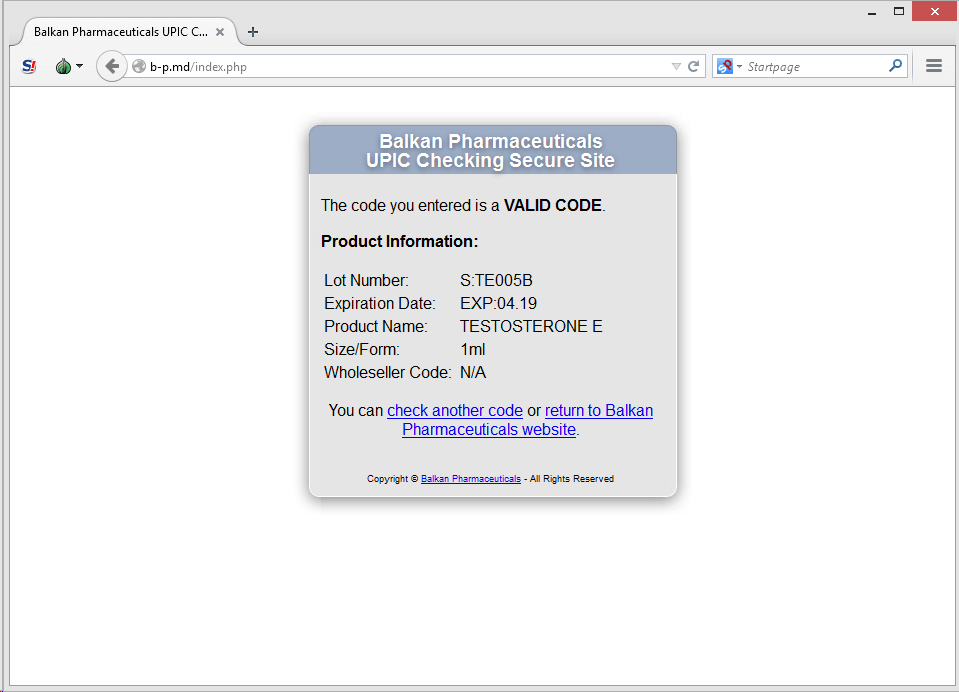Close the Balkan Pharmaceuticals UPIC tab

click(220, 32)
